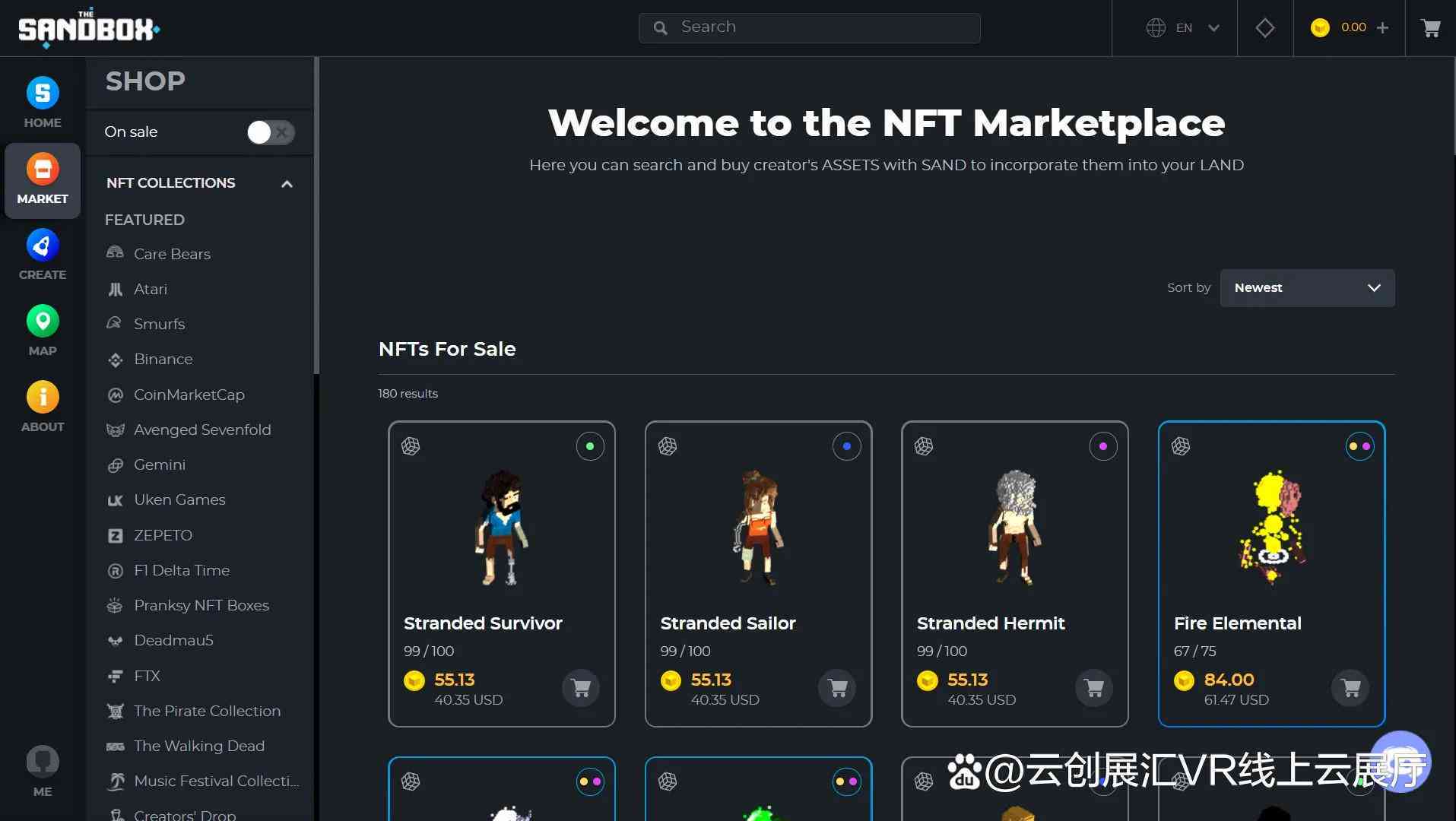Click the rarity dots on Fire Elemental
This screenshot has height=821, width=1456.
[x=1360, y=446]
